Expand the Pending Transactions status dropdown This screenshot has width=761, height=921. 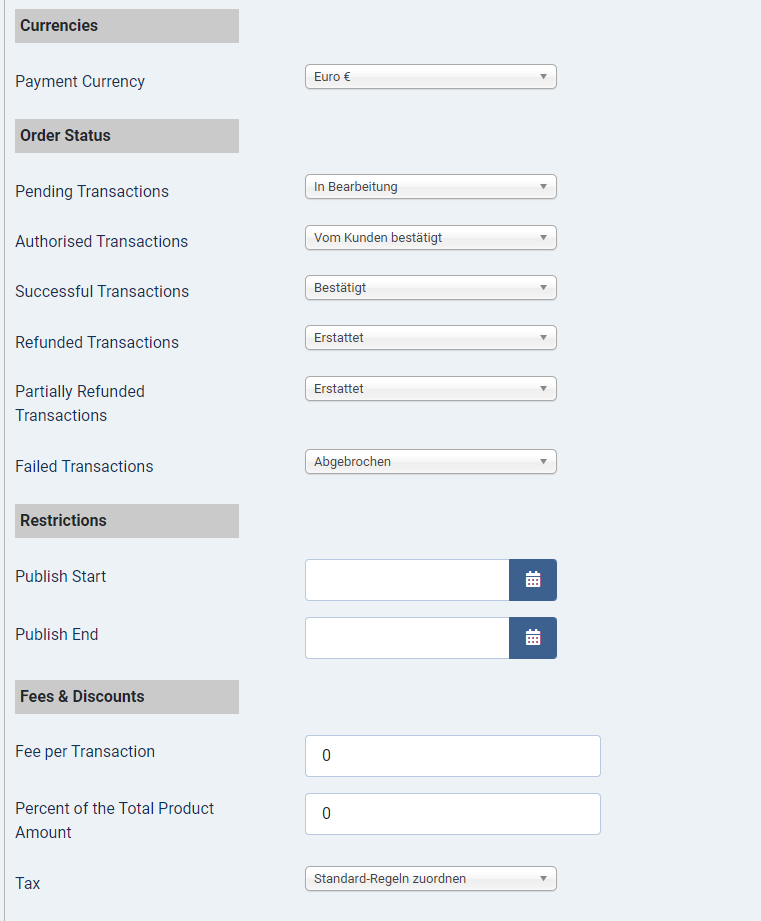(430, 187)
